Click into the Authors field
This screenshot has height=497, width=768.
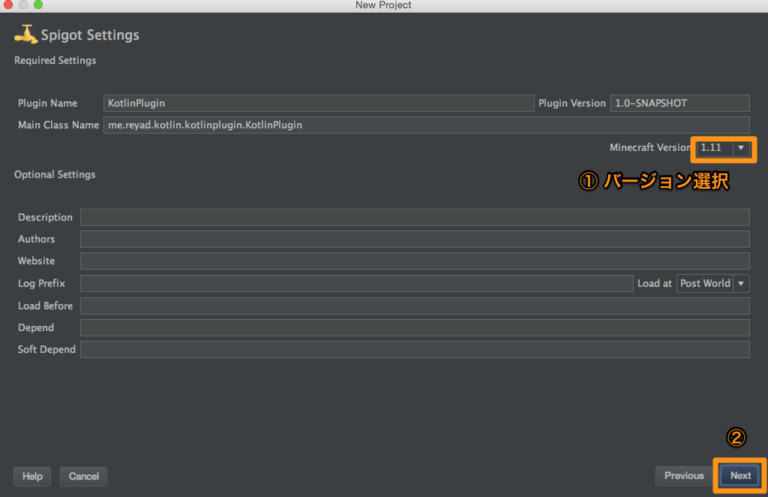coord(415,239)
